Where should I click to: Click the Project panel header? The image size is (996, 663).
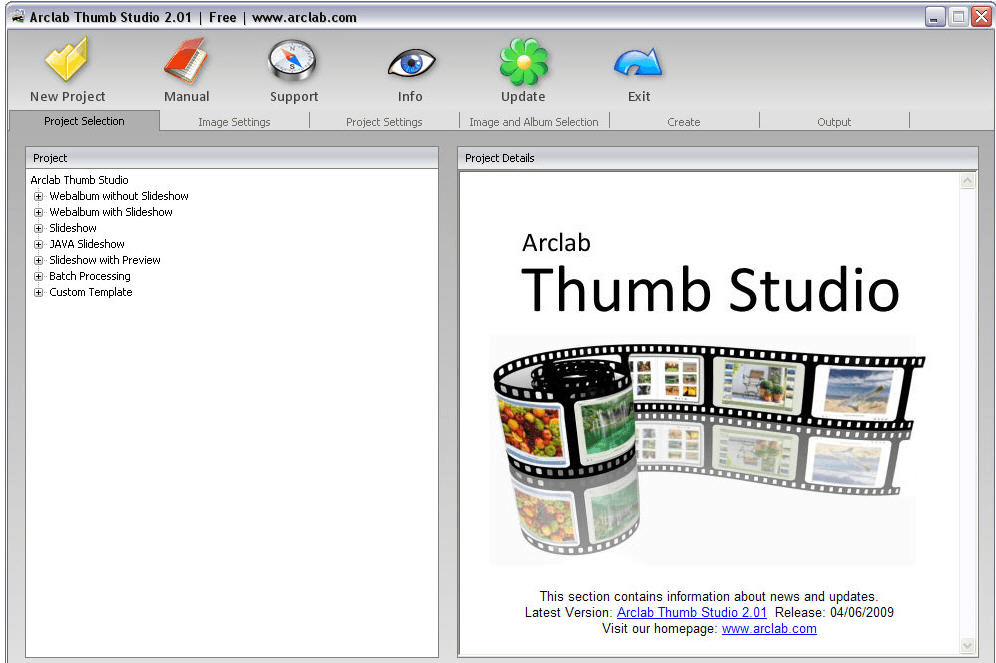coord(232,158)
